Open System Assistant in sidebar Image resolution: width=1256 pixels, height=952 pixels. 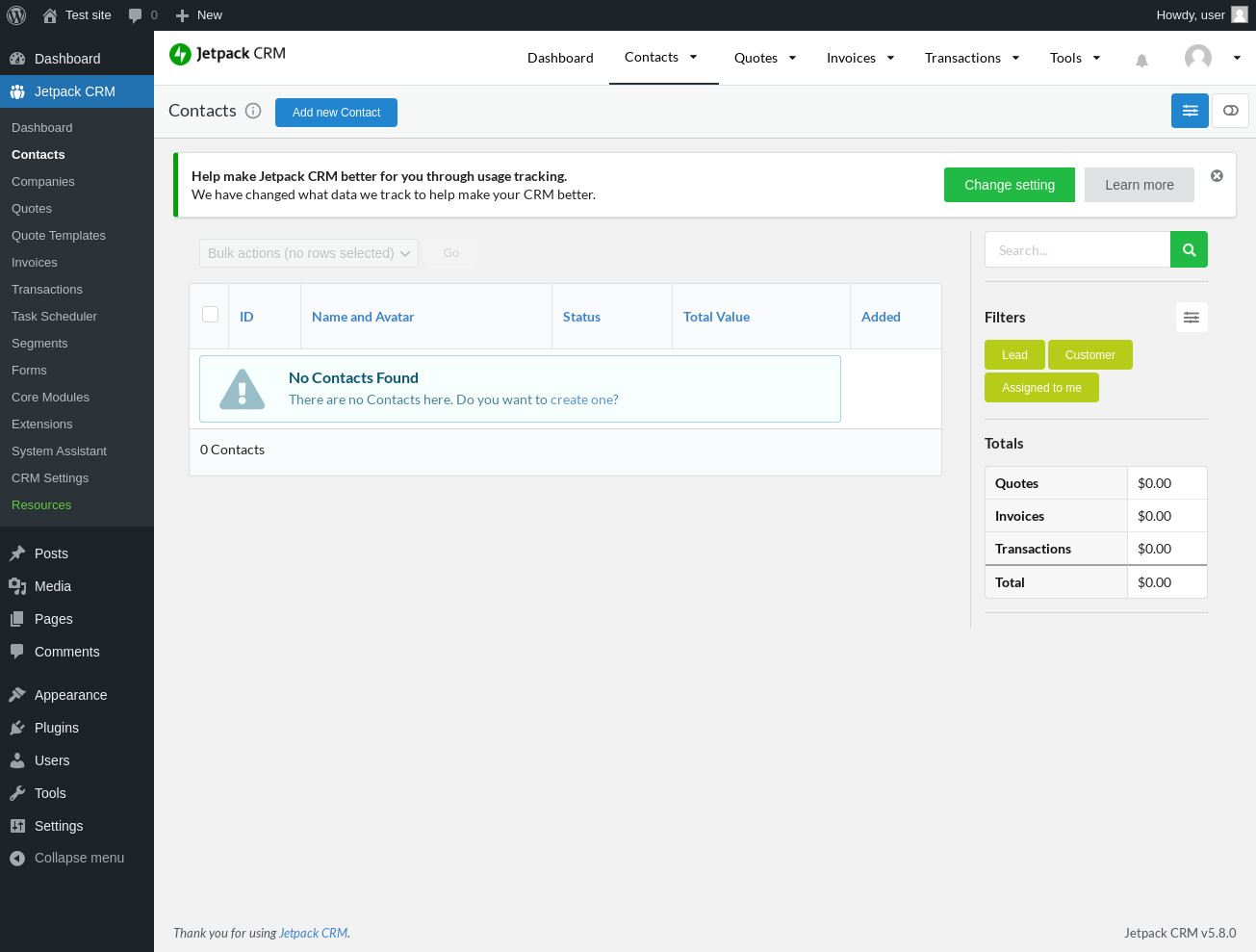point(59,451)
